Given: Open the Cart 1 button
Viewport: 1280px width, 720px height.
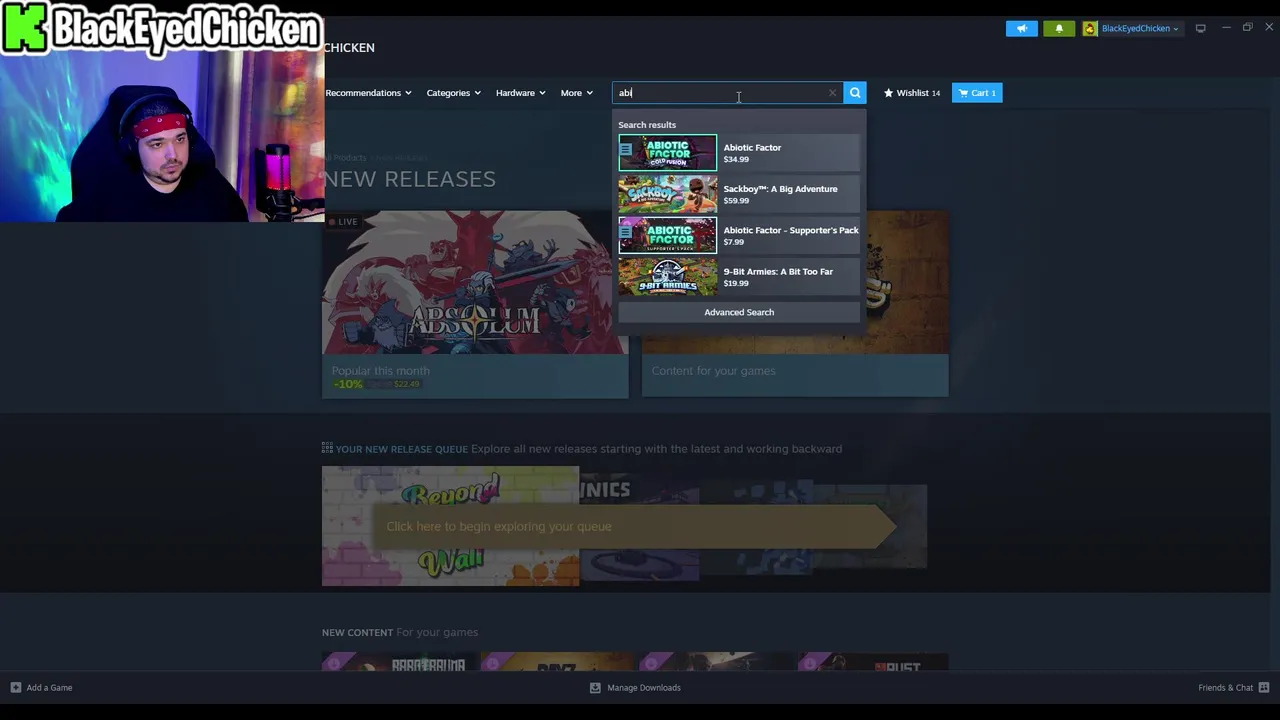Looking at the screenshot, I should 977,93.
